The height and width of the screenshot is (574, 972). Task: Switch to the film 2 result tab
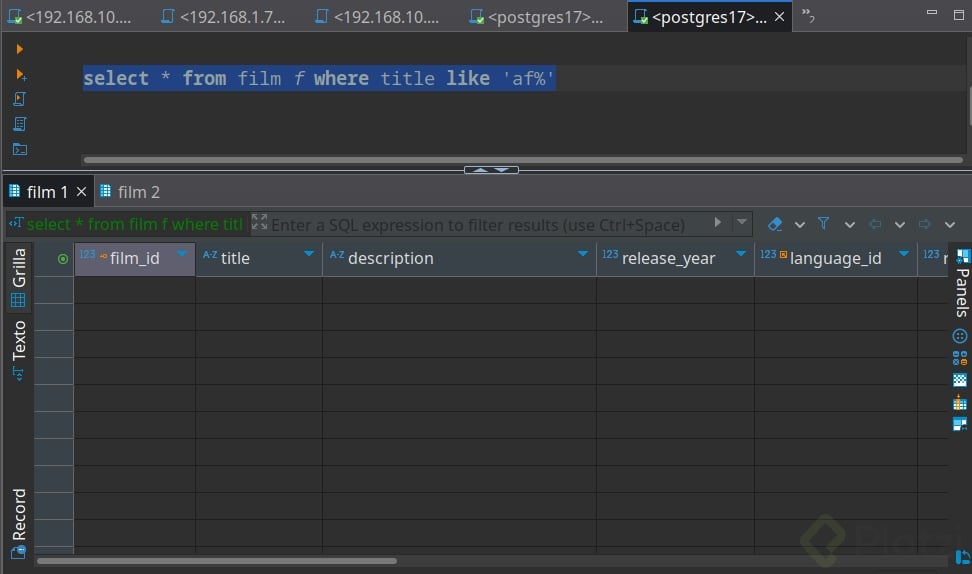tap(130, 192)
